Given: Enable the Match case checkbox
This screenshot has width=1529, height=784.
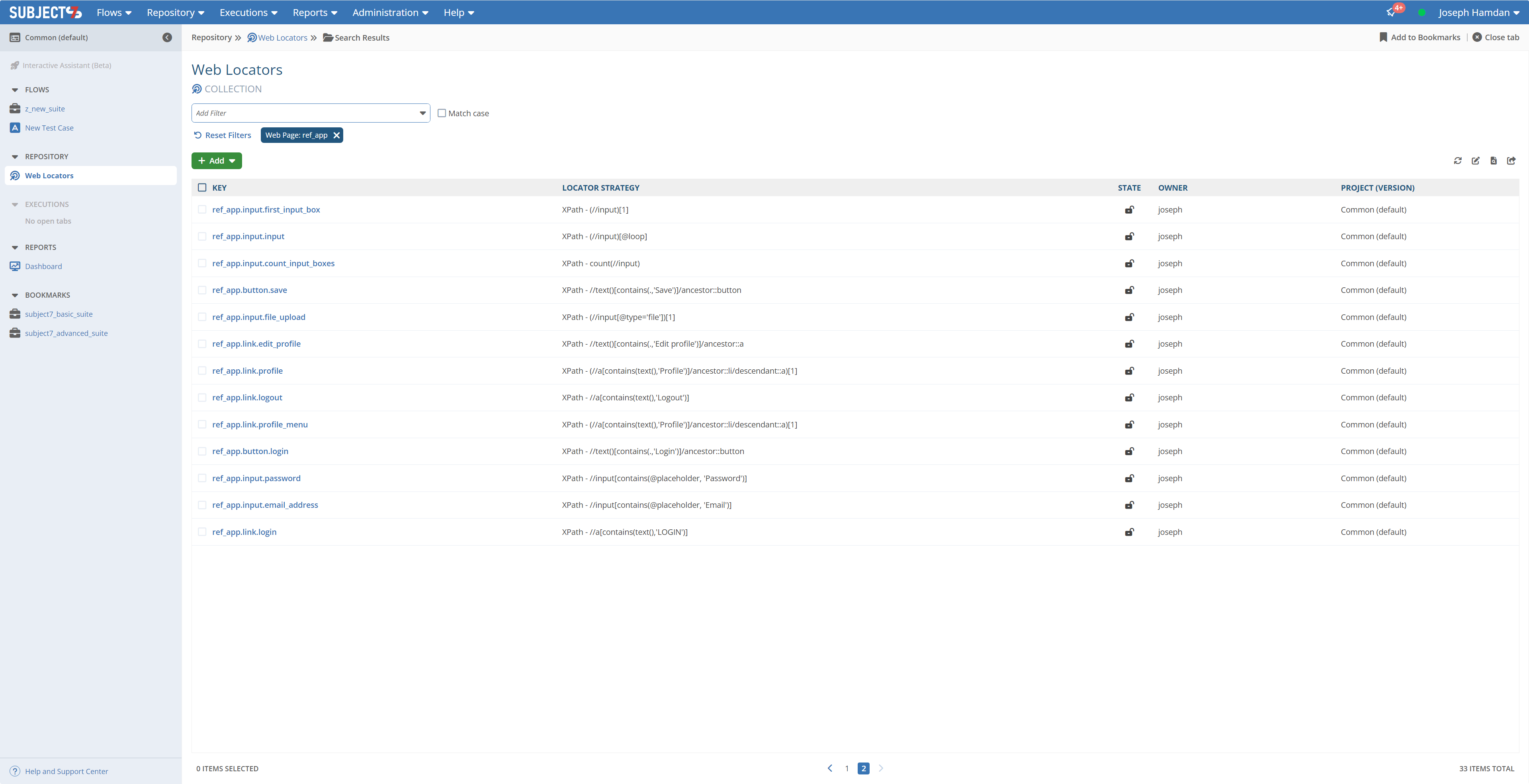Looking at the screenshot, I should click(442, 113).
